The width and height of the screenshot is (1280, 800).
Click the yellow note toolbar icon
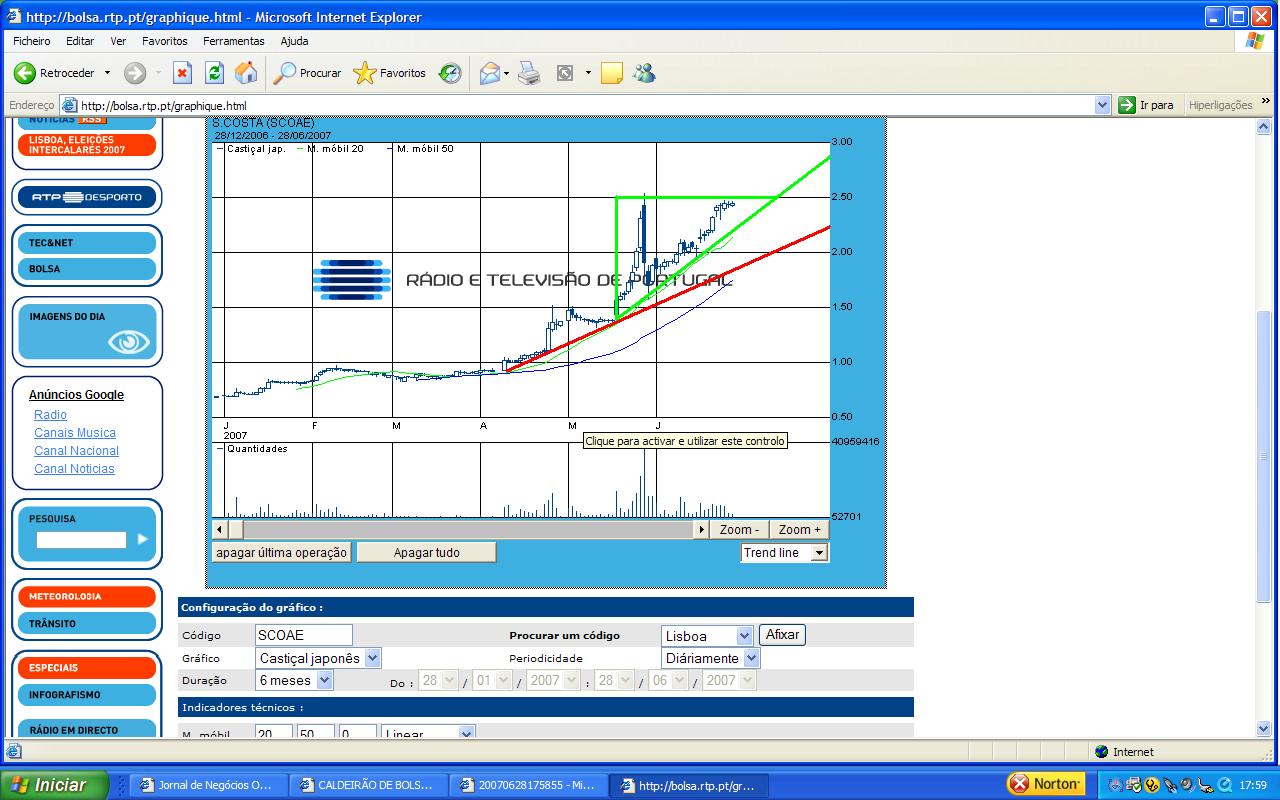[x=612, y=73]
